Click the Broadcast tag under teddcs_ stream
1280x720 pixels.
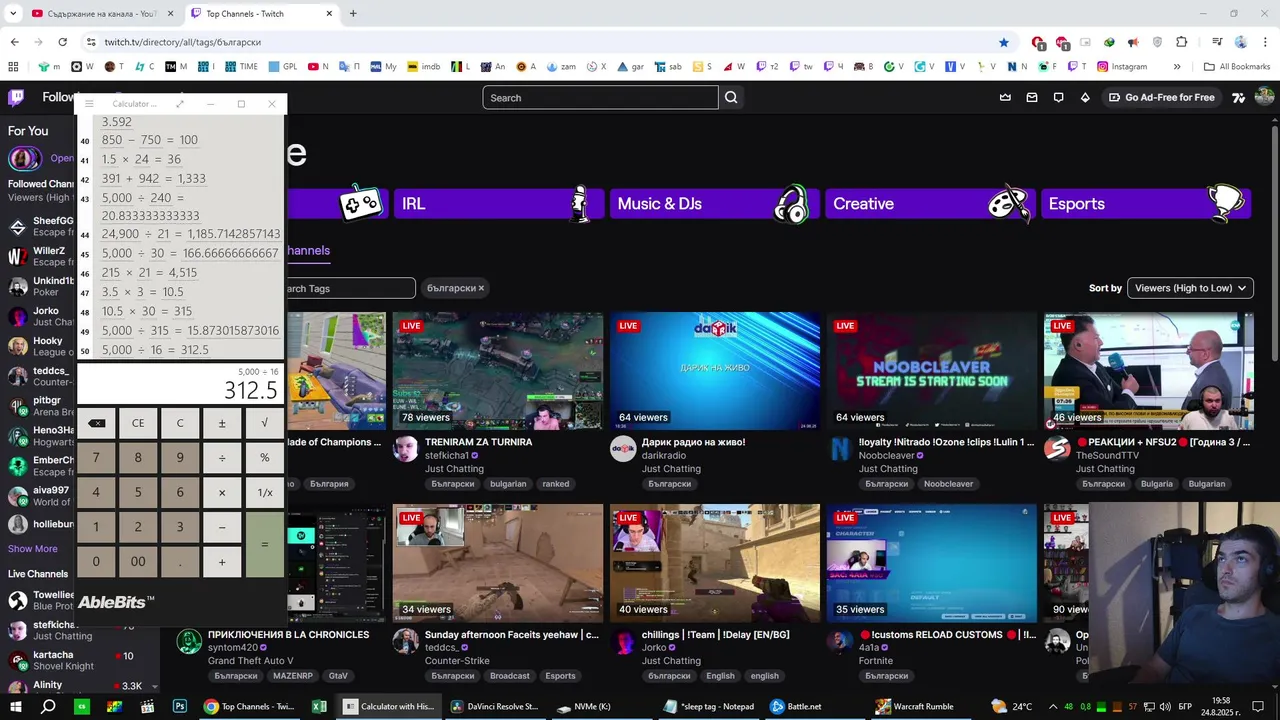click(510, 676)
